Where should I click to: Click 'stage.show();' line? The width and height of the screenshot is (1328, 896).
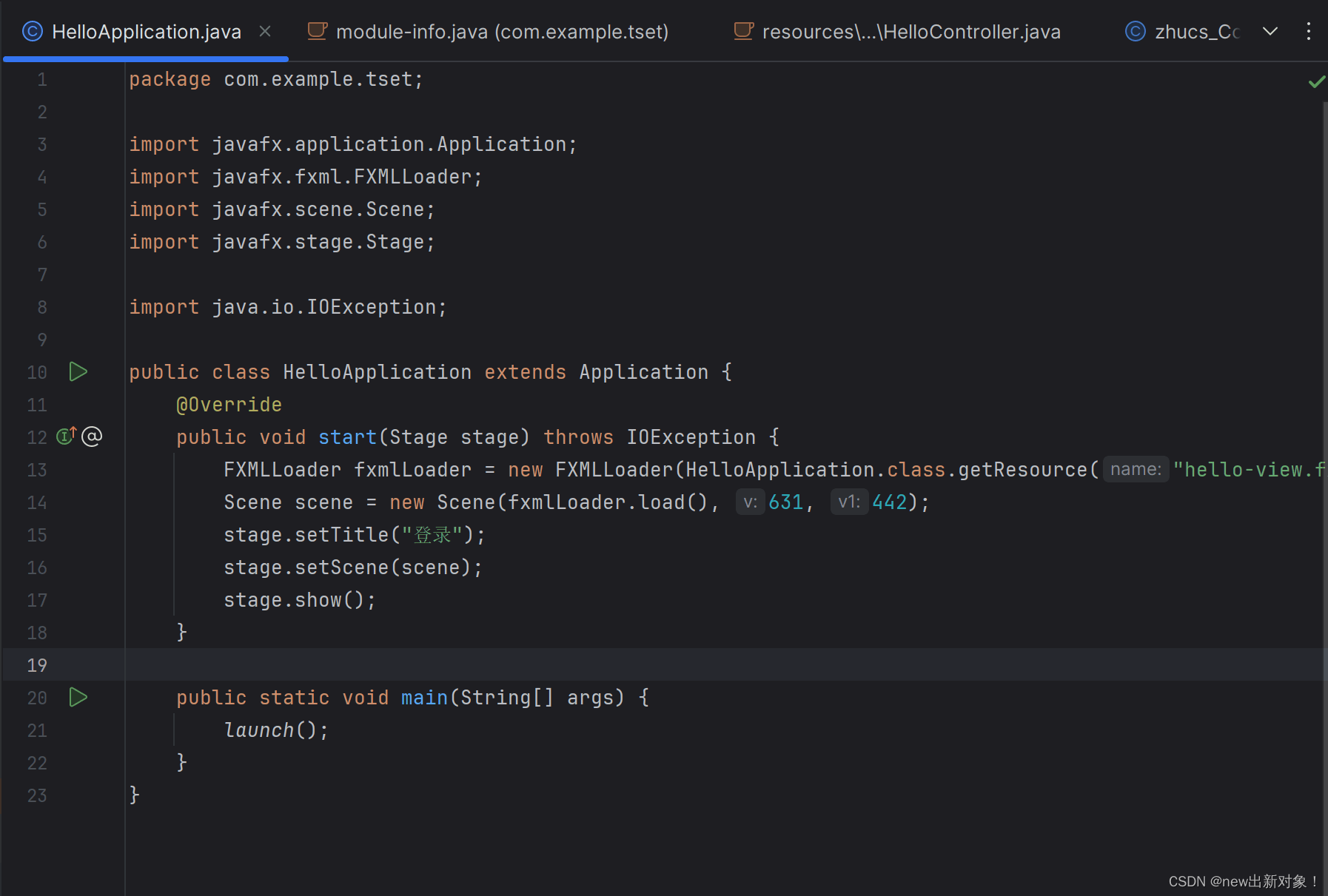(x=300, y=600)
